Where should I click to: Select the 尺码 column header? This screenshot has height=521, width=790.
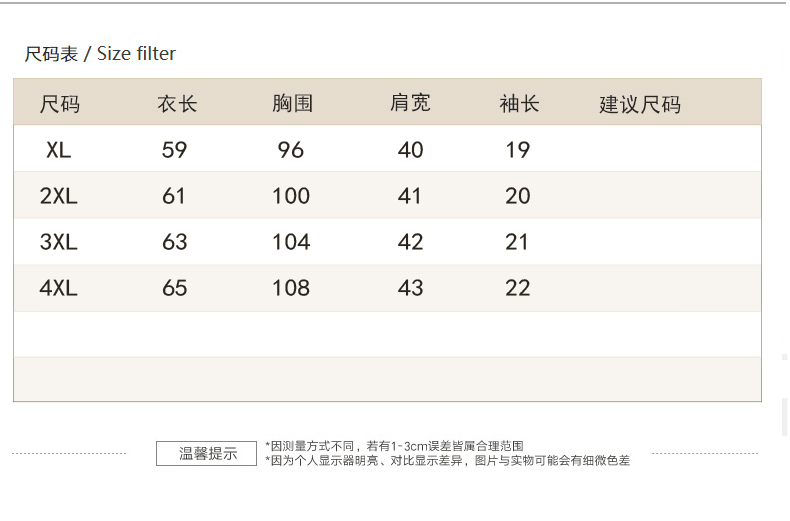coord(59,104)
